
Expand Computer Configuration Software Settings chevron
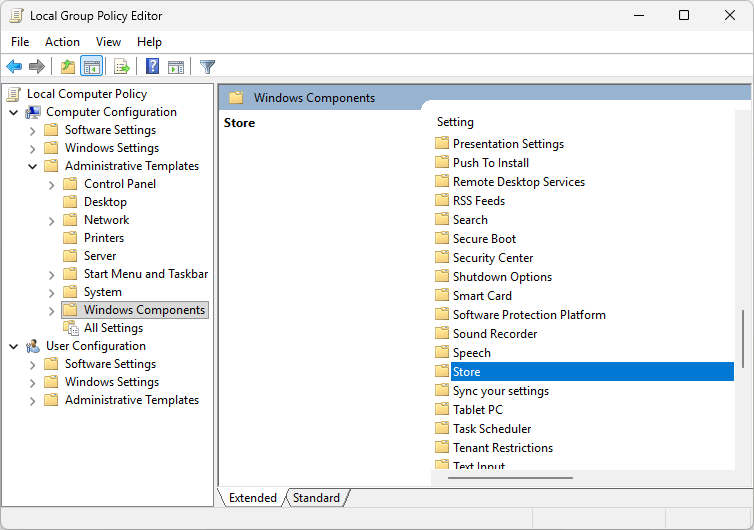32,131
